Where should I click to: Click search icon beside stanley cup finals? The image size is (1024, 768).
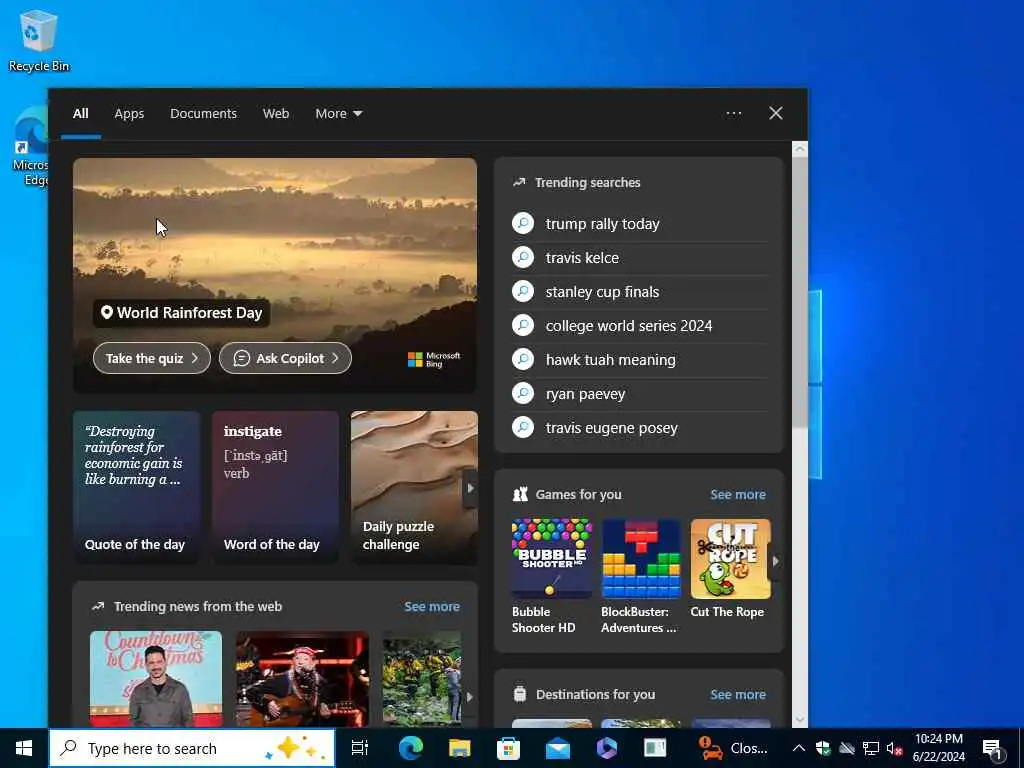(523, 291)
